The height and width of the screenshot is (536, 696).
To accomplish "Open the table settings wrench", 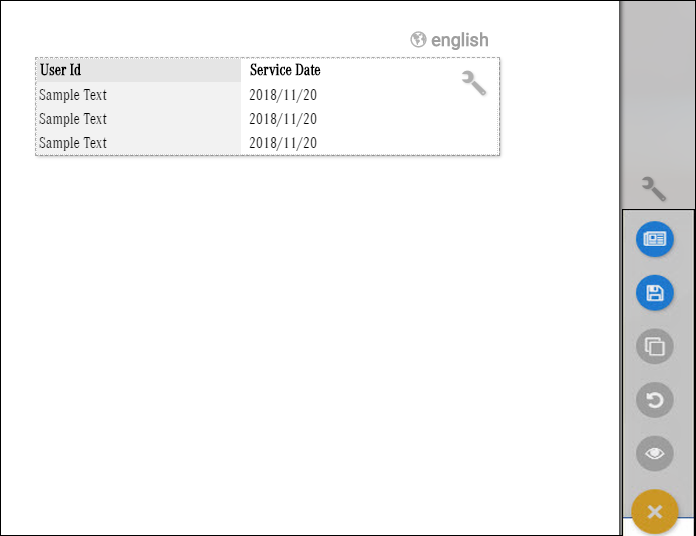I will click(x=474, y=83).
